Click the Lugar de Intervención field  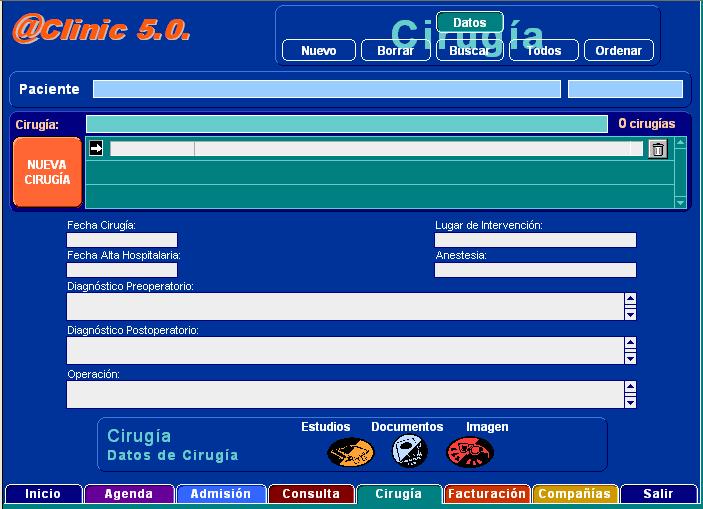click(535, 240)
